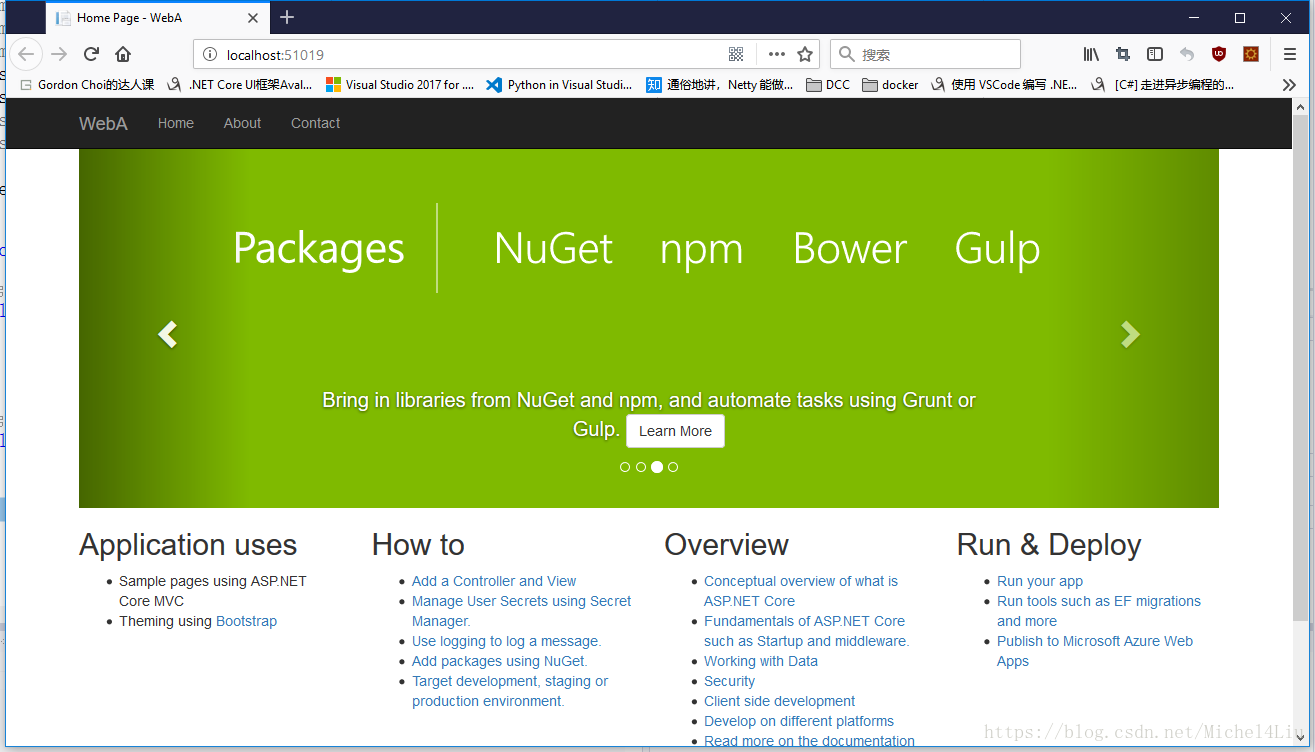This screenshot has height=752, width=1315.
Task: Open the Run your app link
Action: coord(1040,581)
